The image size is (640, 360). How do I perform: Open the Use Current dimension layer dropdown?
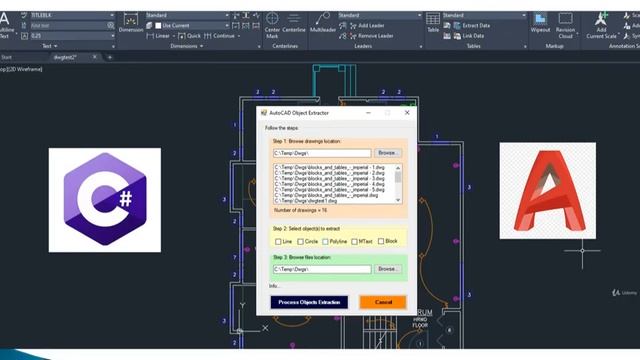pos(227,26)
